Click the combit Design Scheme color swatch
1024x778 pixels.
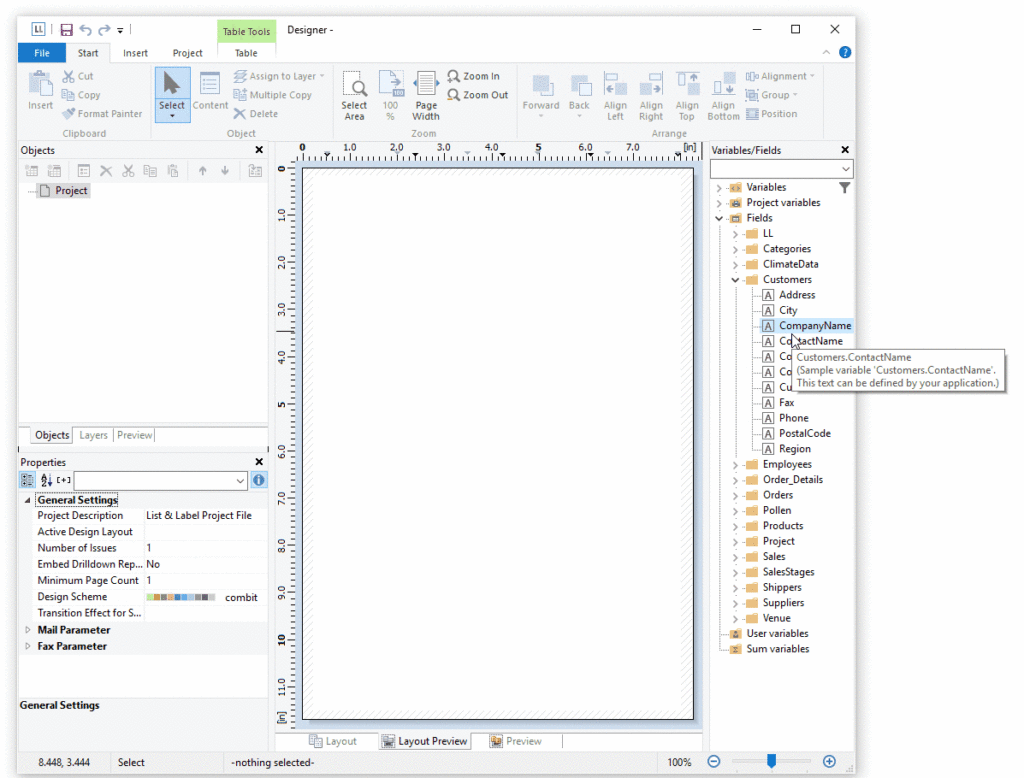(x=181, y=598)
